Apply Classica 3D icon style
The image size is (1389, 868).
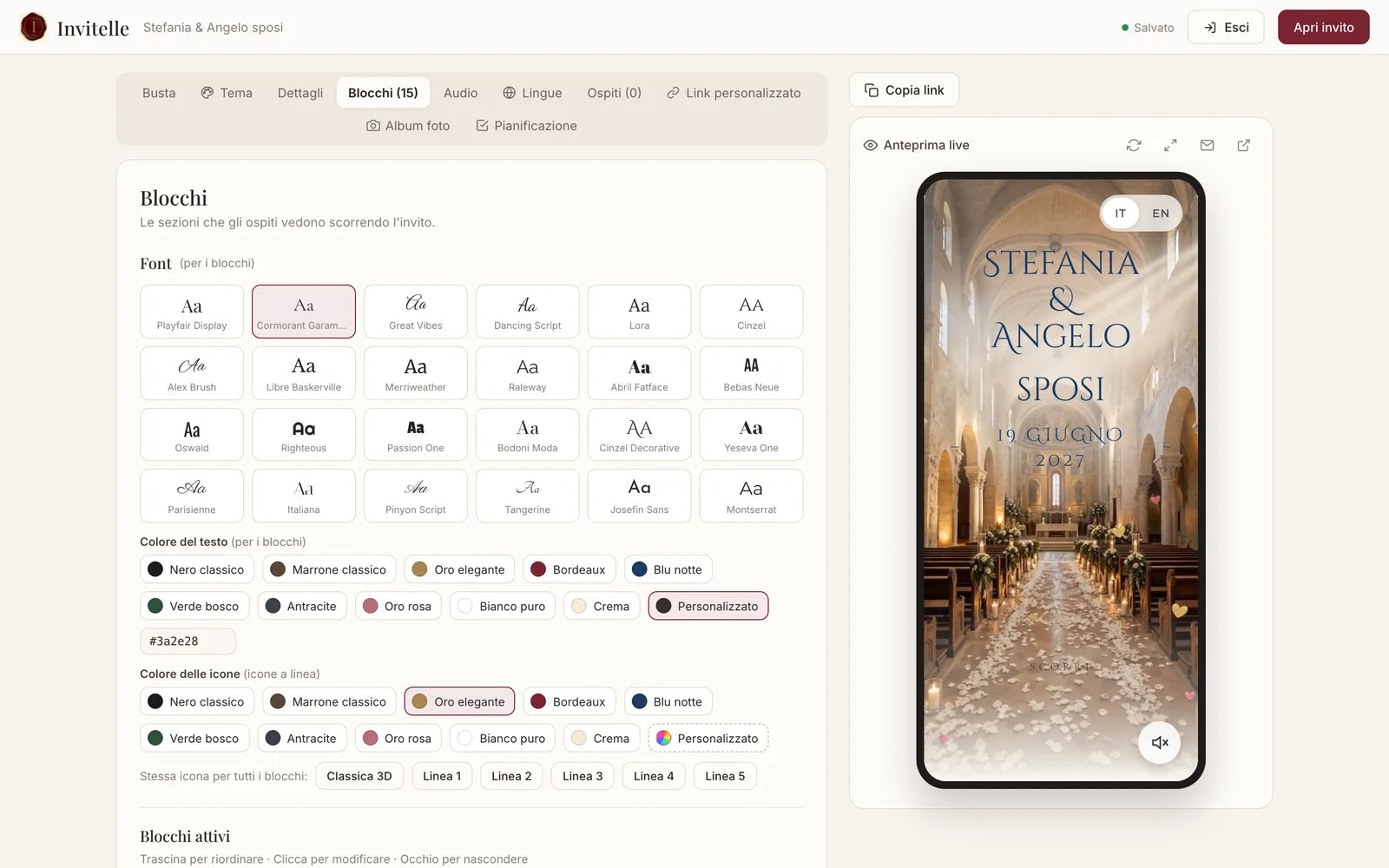(x=359, y=776)
